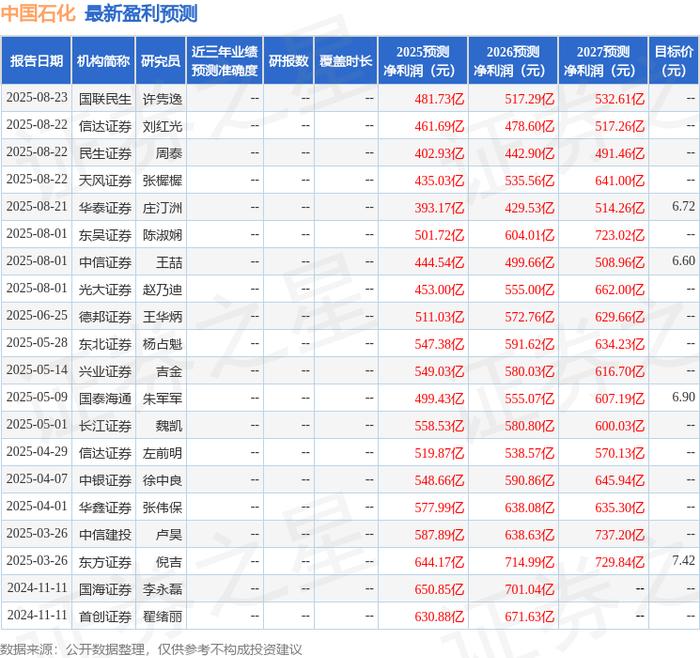This screenshot has width=700, height=658.
Task: Click the 中国石化 title text
Action: 38,13
